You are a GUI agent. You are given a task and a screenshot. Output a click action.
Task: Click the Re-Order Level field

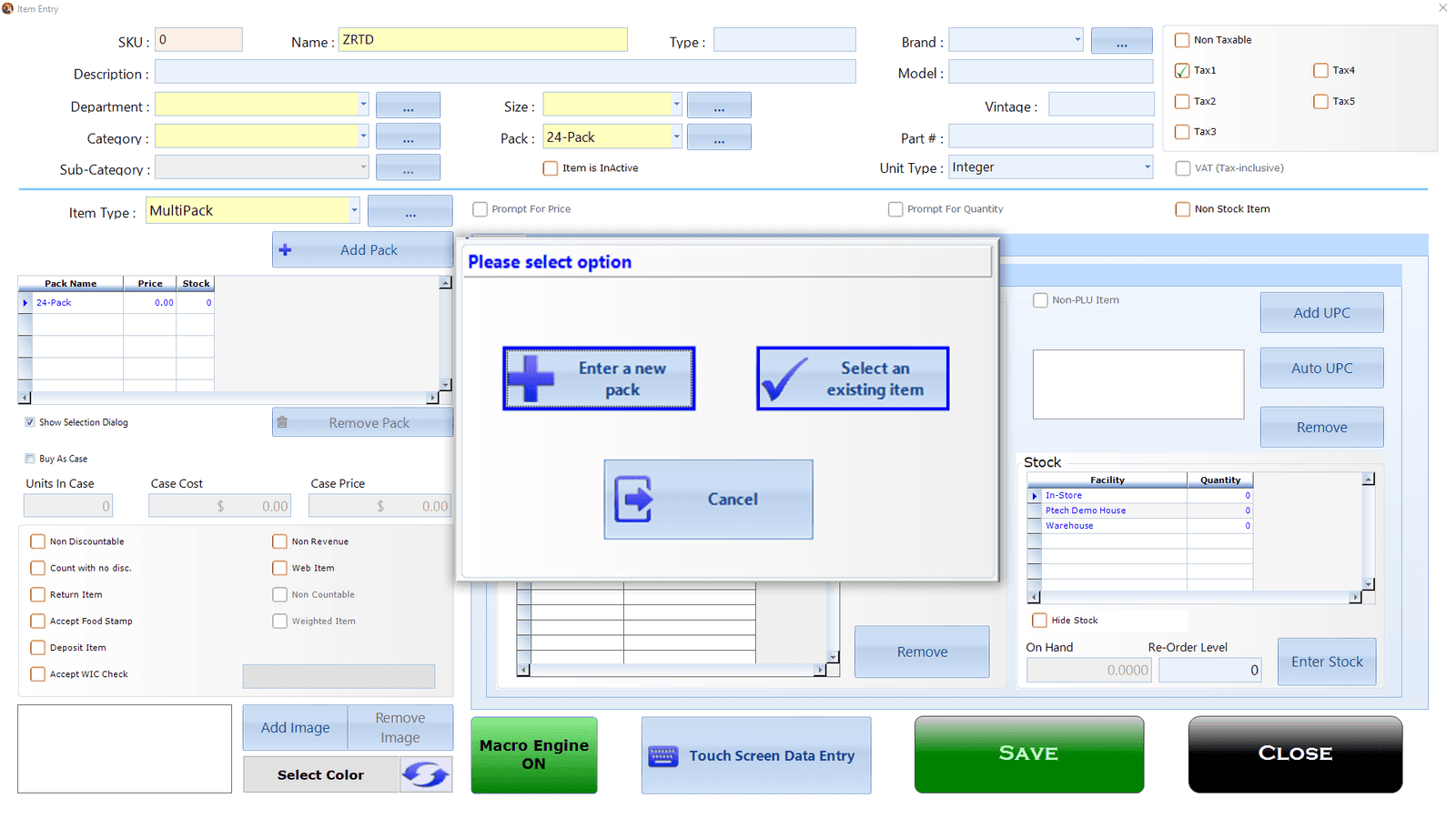pyautogui.click(x=1209, y=670)
